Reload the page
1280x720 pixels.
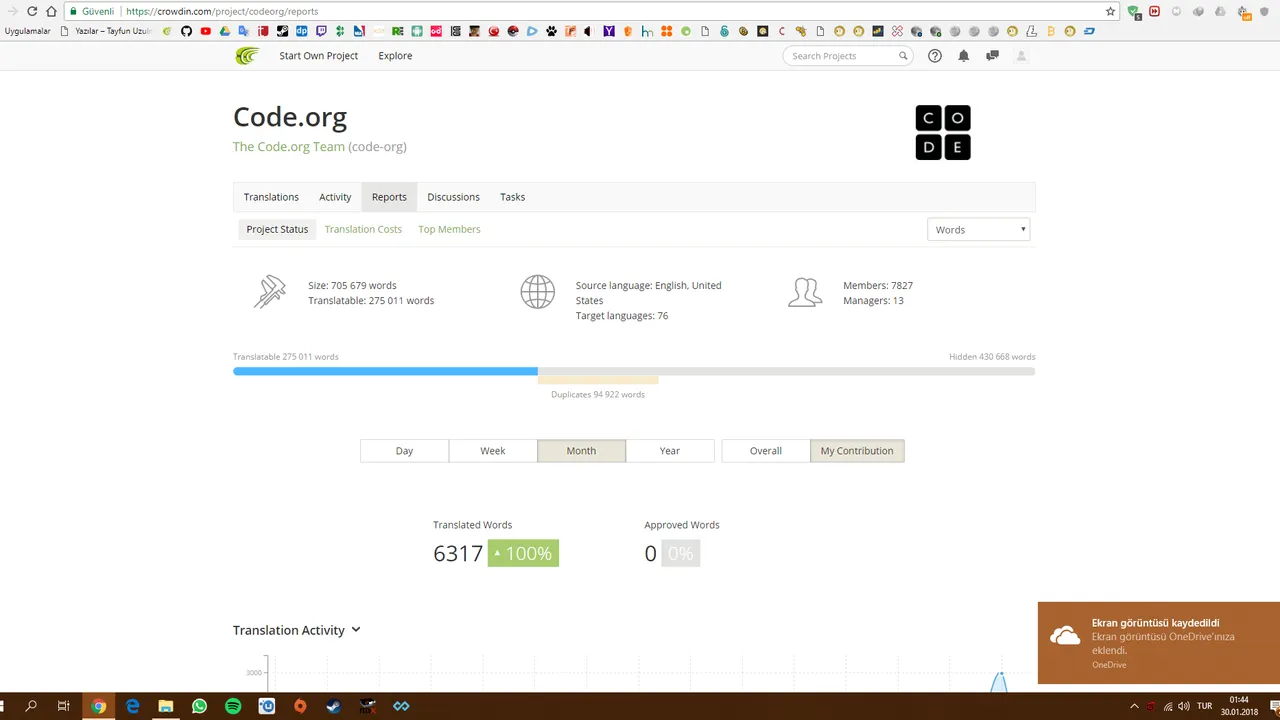(x=32, y=11)
